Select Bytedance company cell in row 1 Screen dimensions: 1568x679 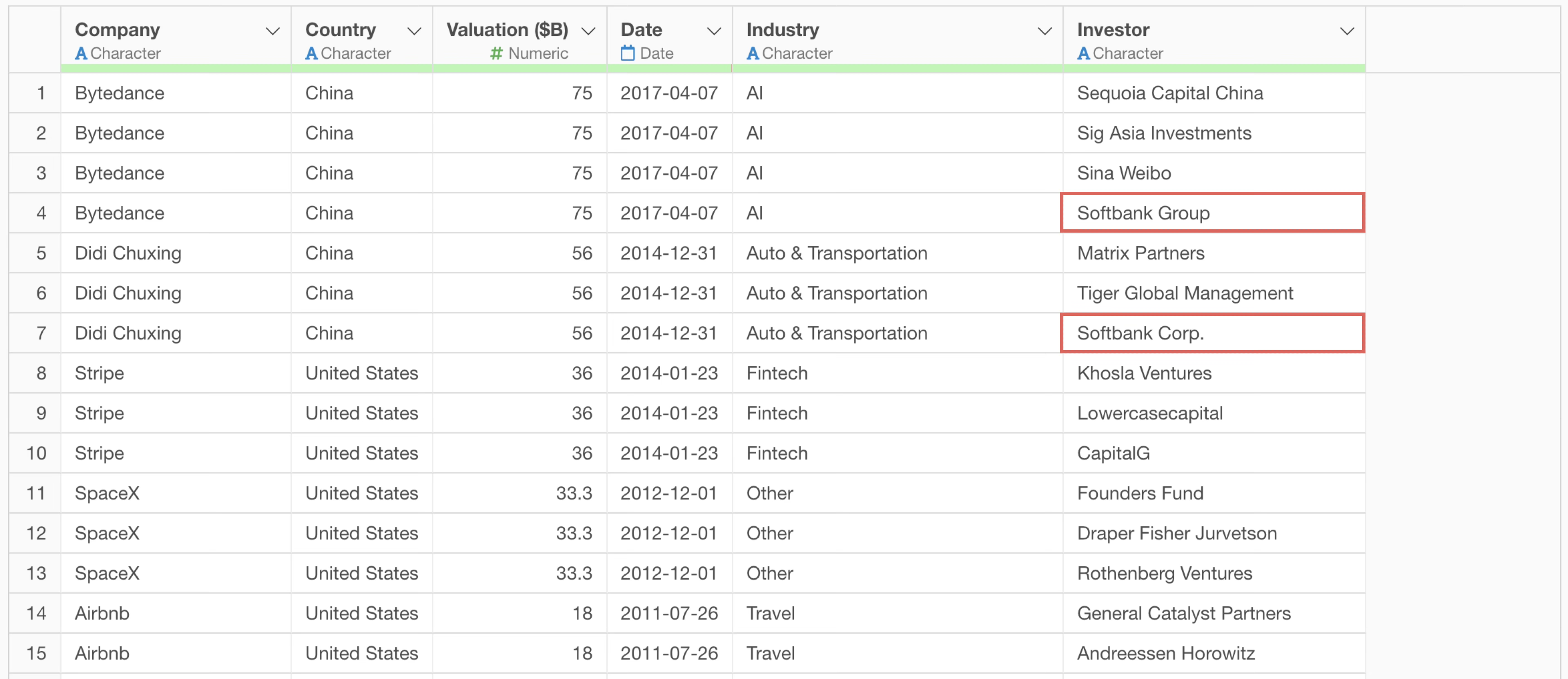click(x=176, y=93)
